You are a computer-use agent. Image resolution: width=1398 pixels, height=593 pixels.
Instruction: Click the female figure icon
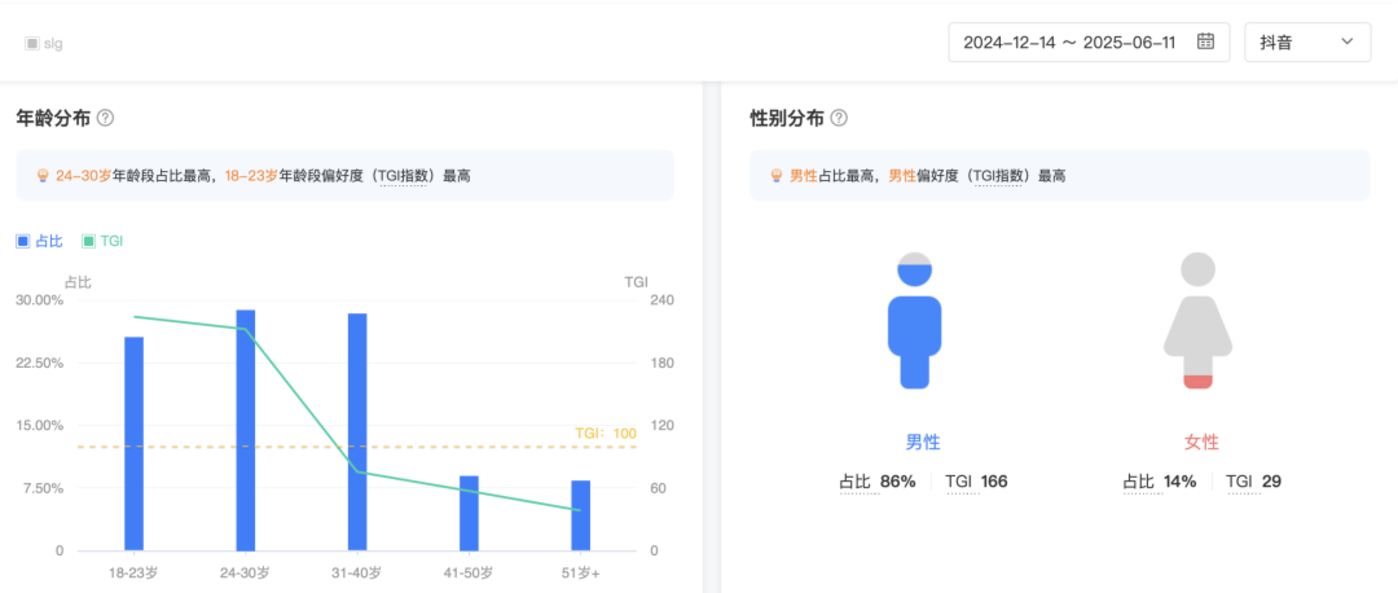point(1198,321)
